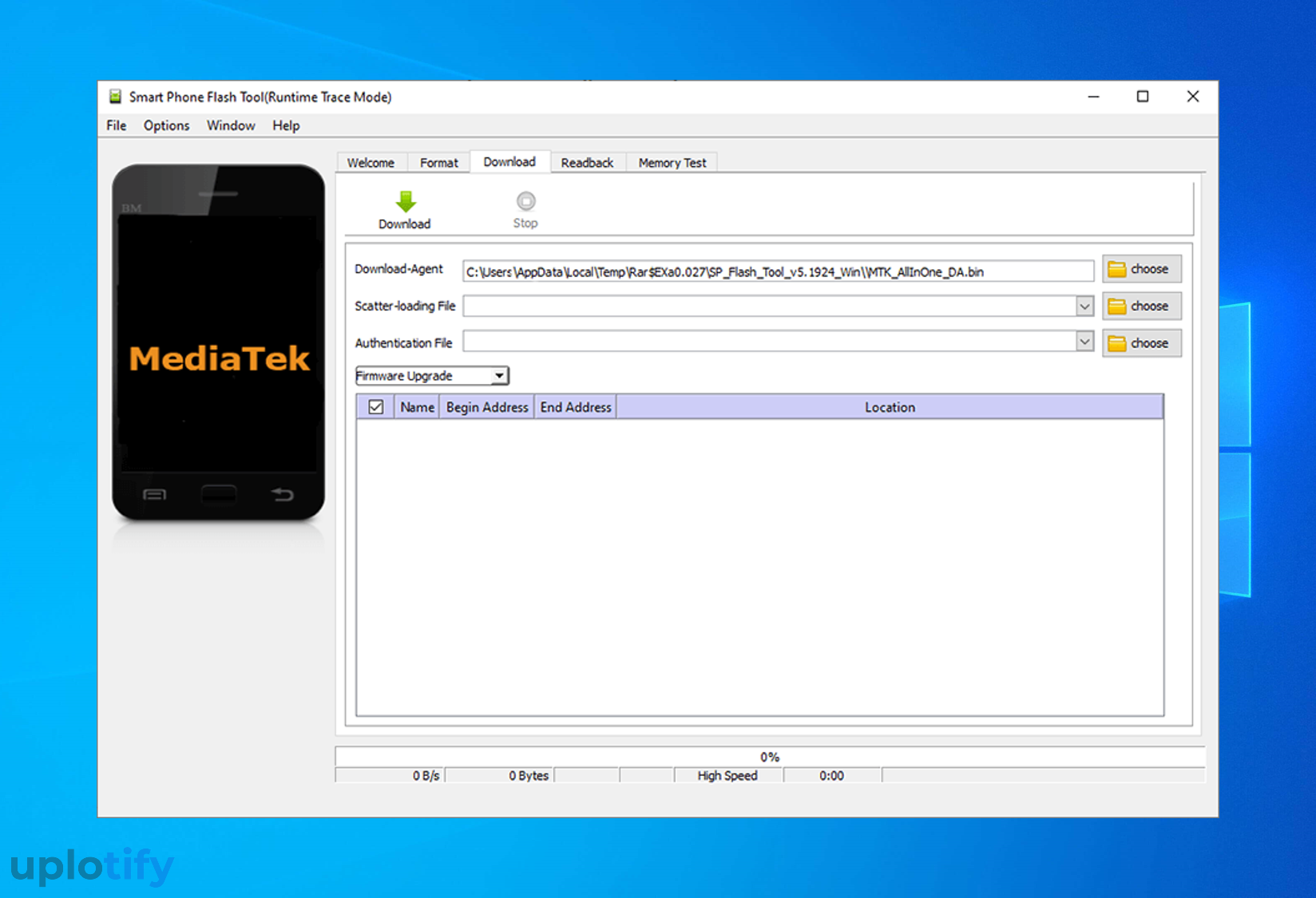Image resolution: width=1316 pixels, height=898 pixels.
Task: Click folder icon to choose Download-Agent
Action: 1116,270
